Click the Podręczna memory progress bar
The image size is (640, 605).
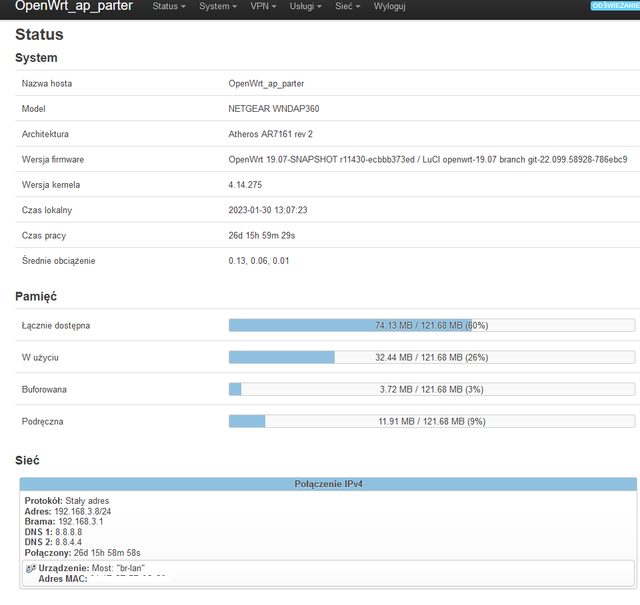coord(432,421)
